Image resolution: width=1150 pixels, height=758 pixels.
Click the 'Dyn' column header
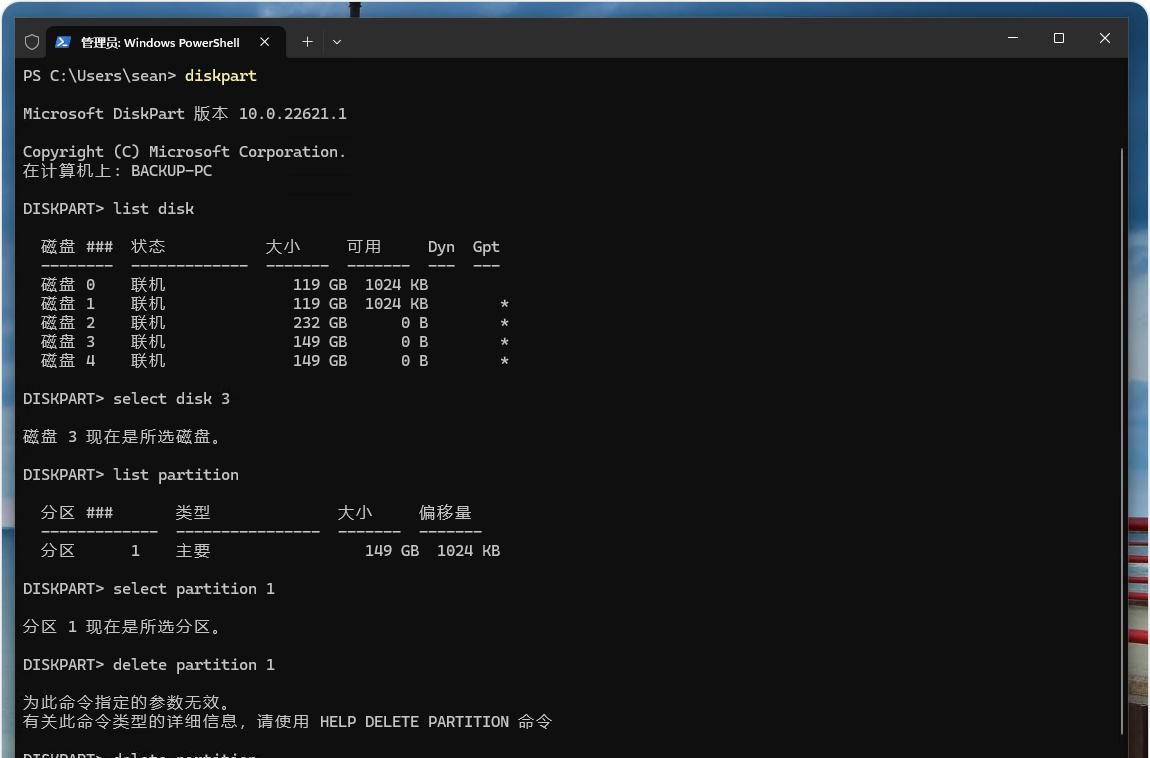(441, 247)
